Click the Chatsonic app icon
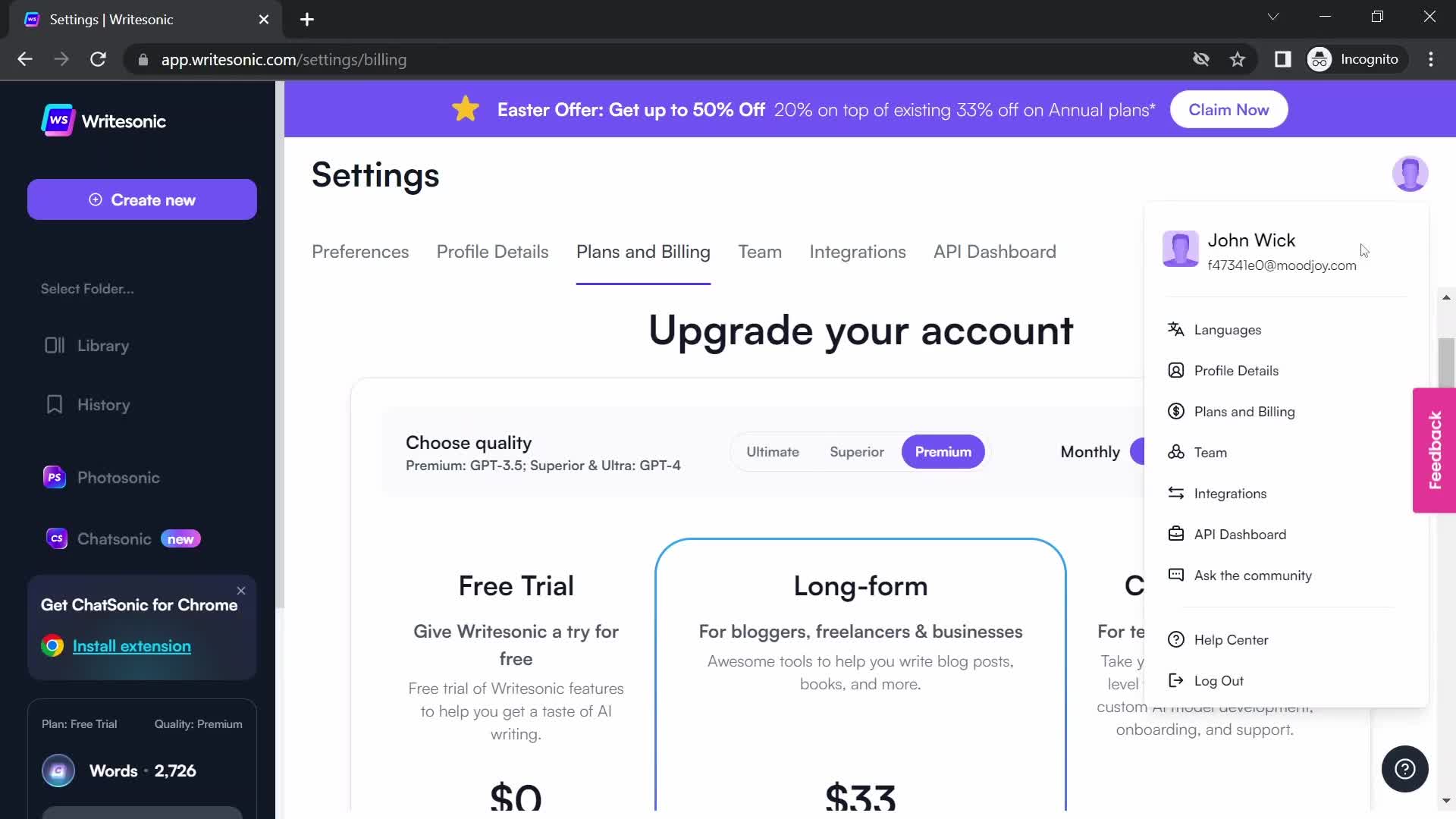 [56, 539]
